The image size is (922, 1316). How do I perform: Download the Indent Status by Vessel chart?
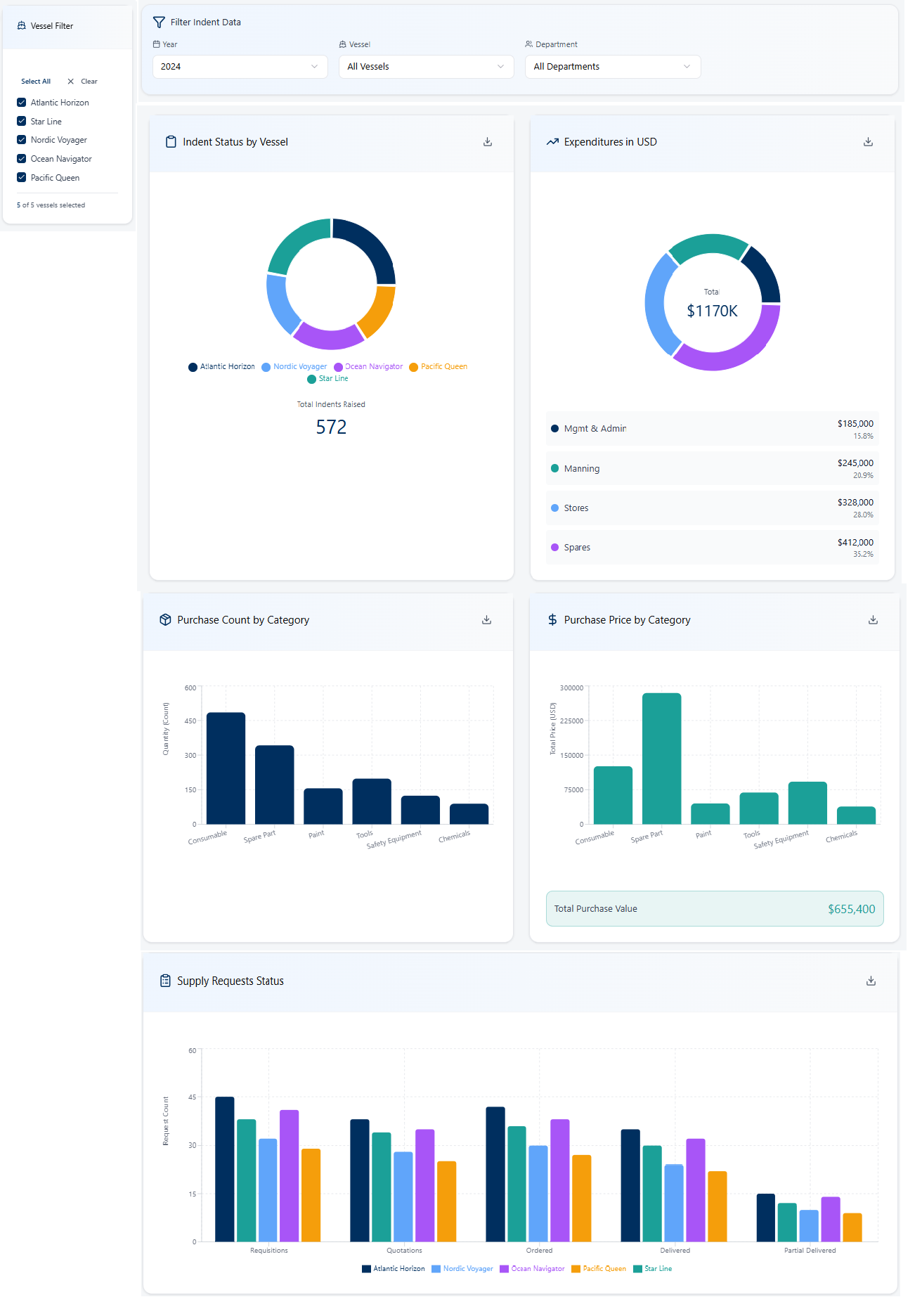click(x=488, y=142)
